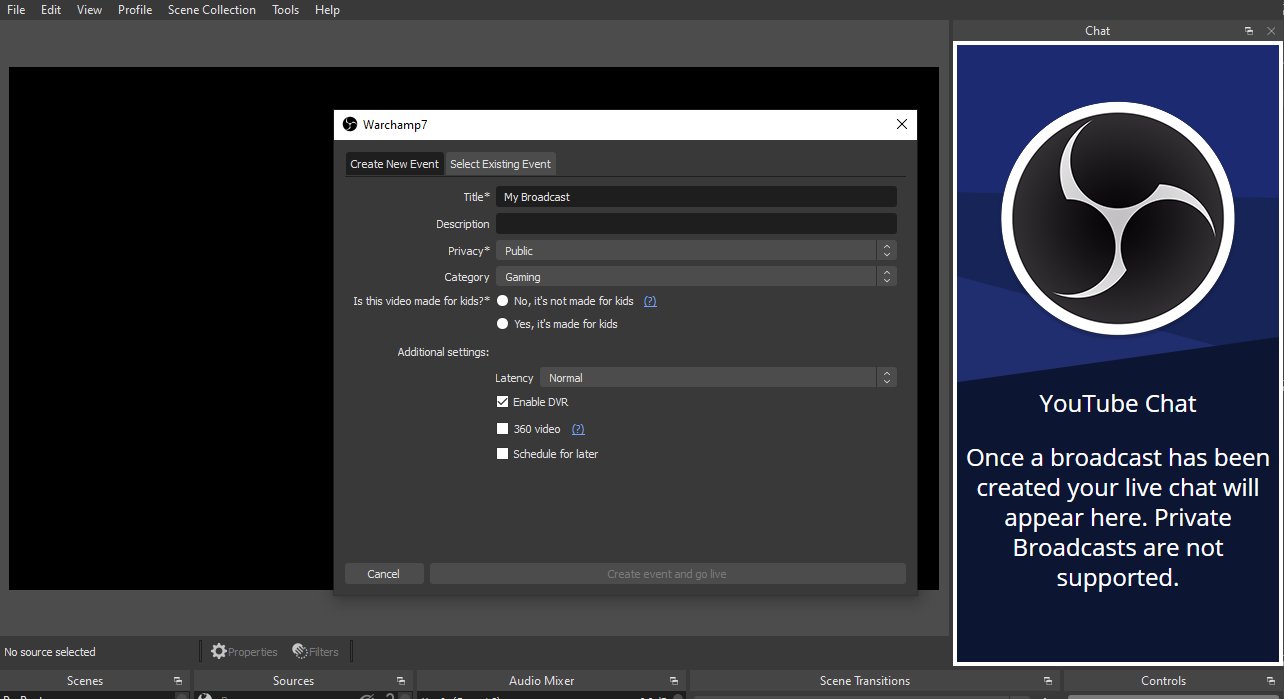Uncheck the Enable DVR checkbox
Image resolution: width=1284 pixels, height=699 pixels.
503,402
